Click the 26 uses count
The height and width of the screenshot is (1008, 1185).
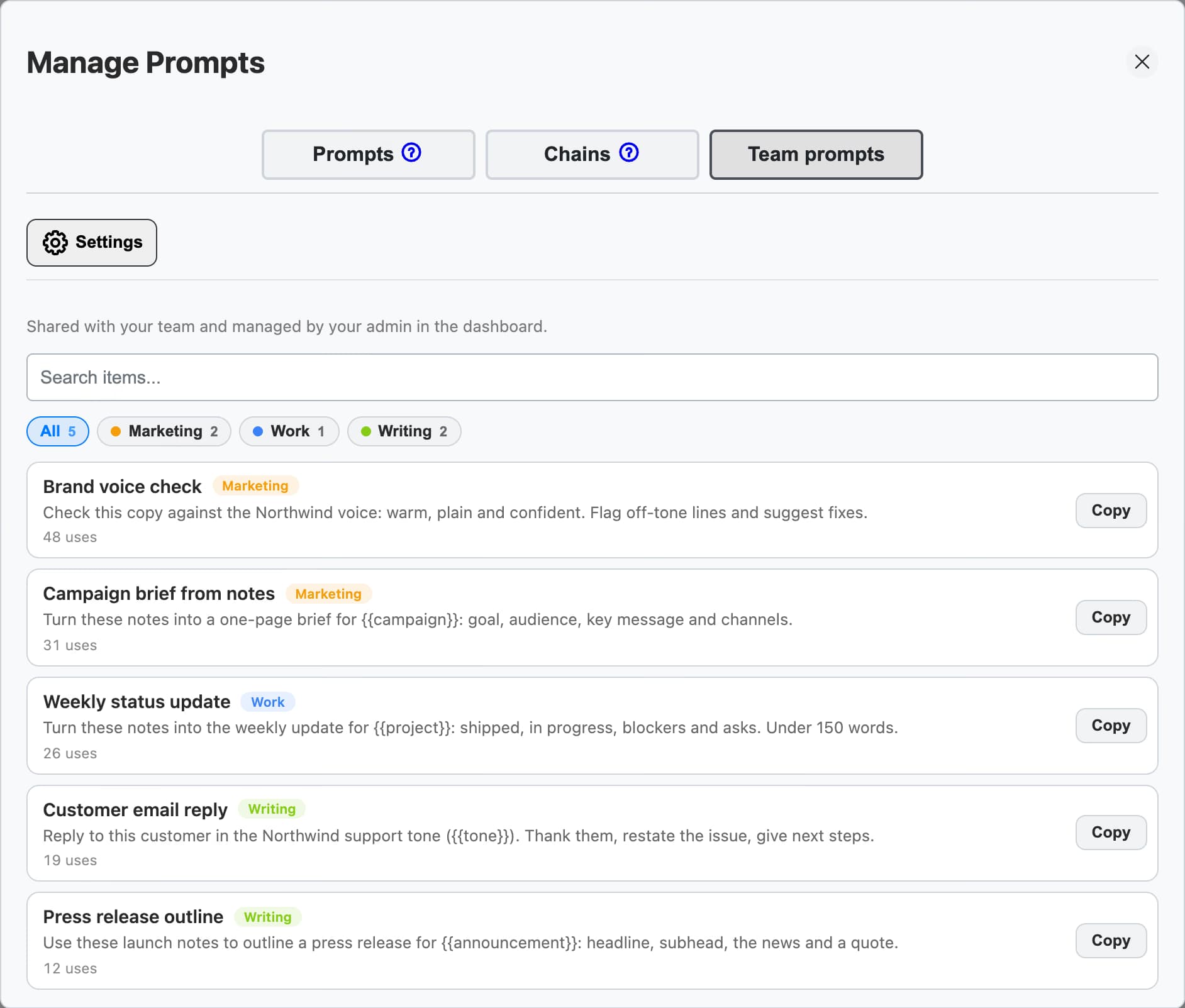70,753
